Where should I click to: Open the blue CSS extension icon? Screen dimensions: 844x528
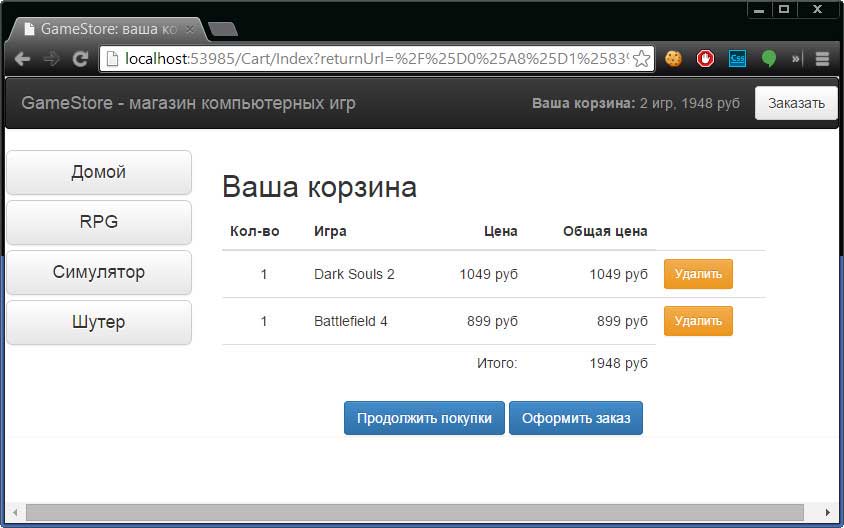click(737, 59)
